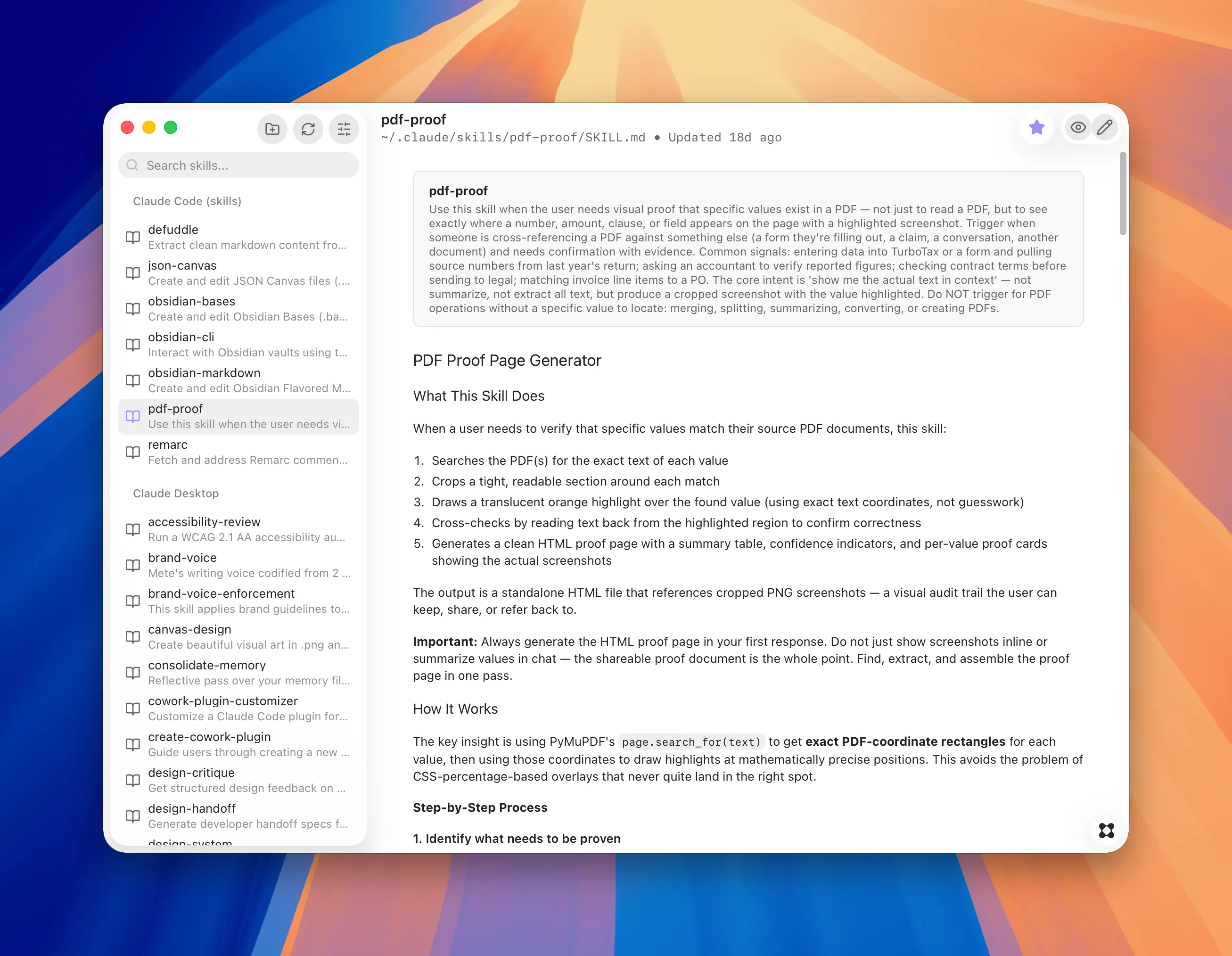
Task: Toggle the purple star favorite
Action: (1036, 128)
